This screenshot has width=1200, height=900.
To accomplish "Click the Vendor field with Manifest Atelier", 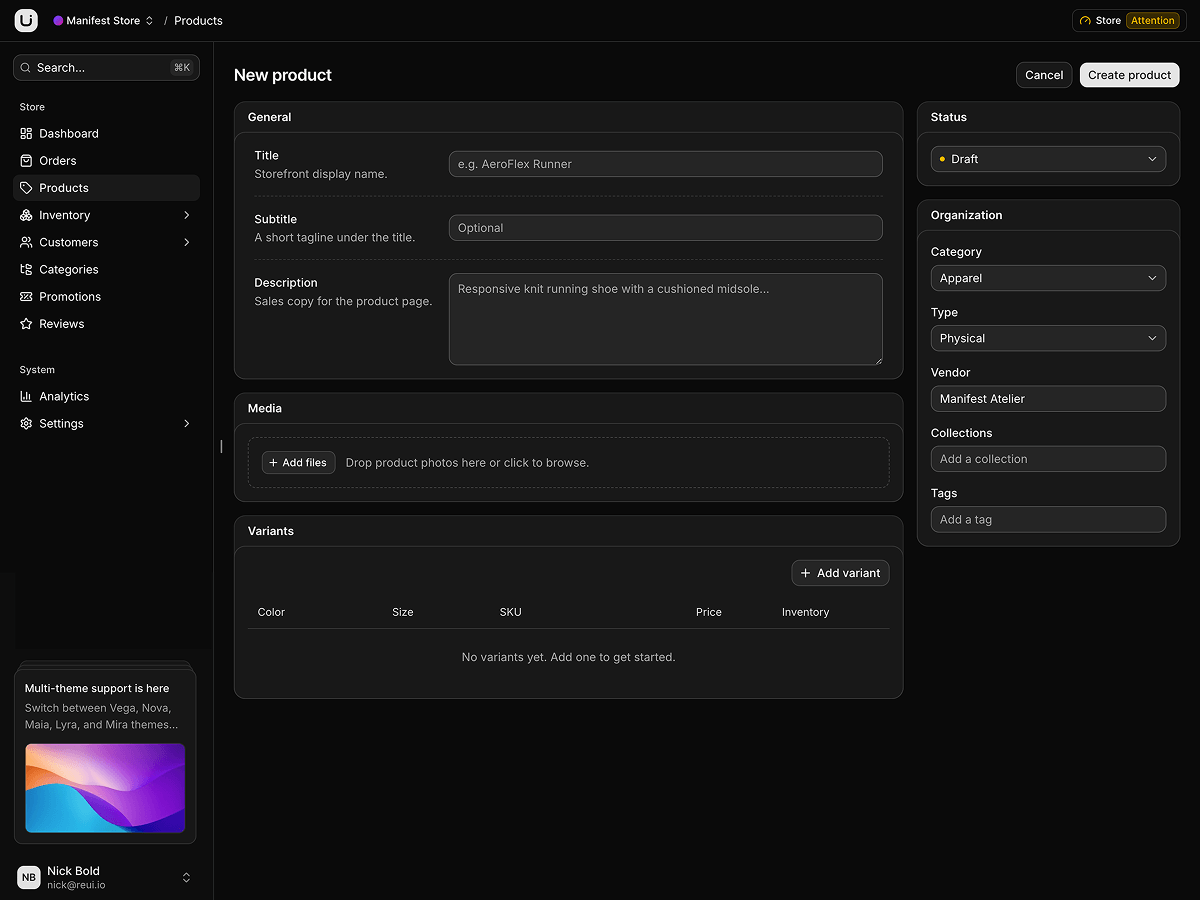I will pos(1048,399).
